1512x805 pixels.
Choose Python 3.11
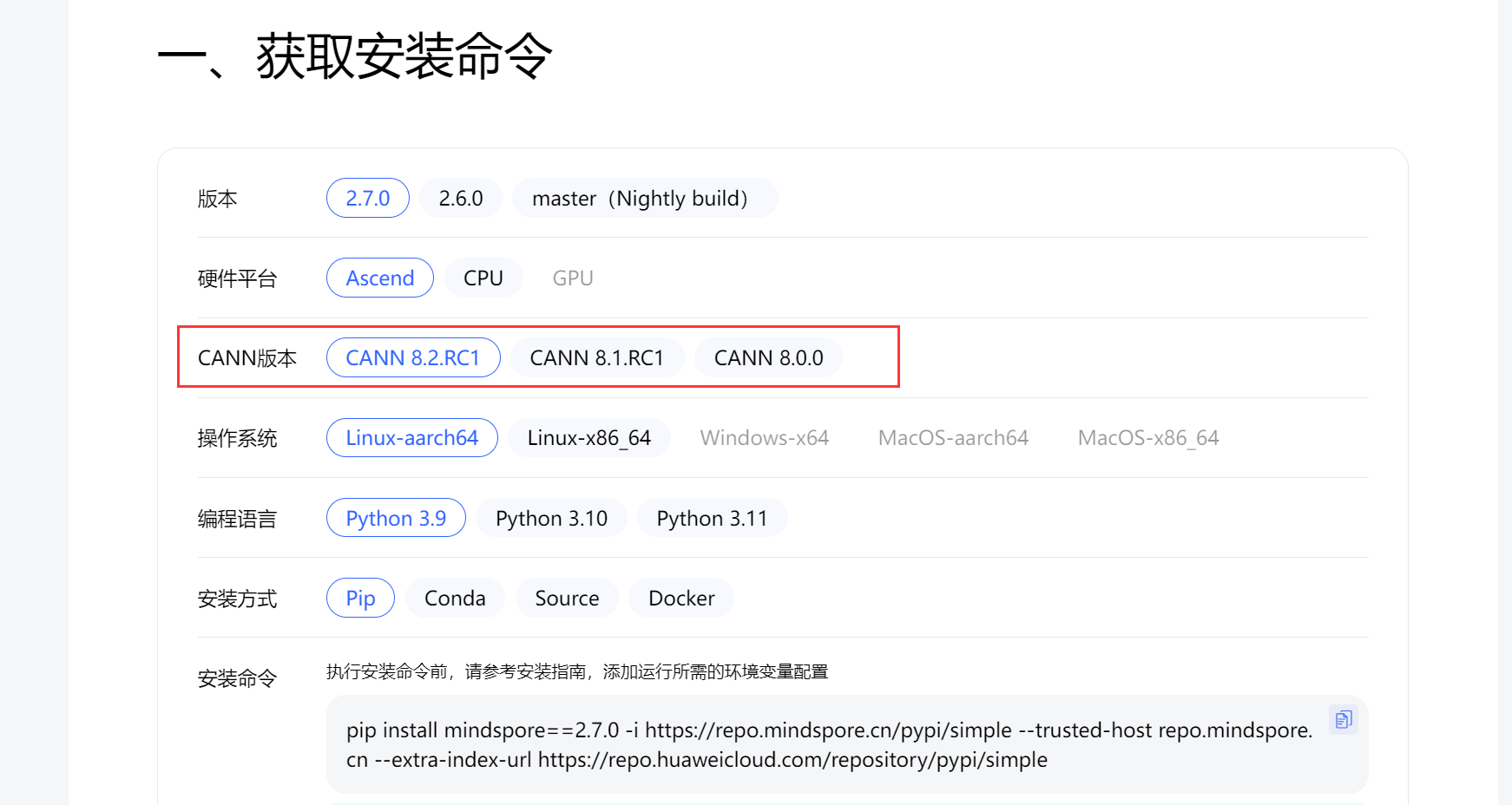(x=713, y=518)
